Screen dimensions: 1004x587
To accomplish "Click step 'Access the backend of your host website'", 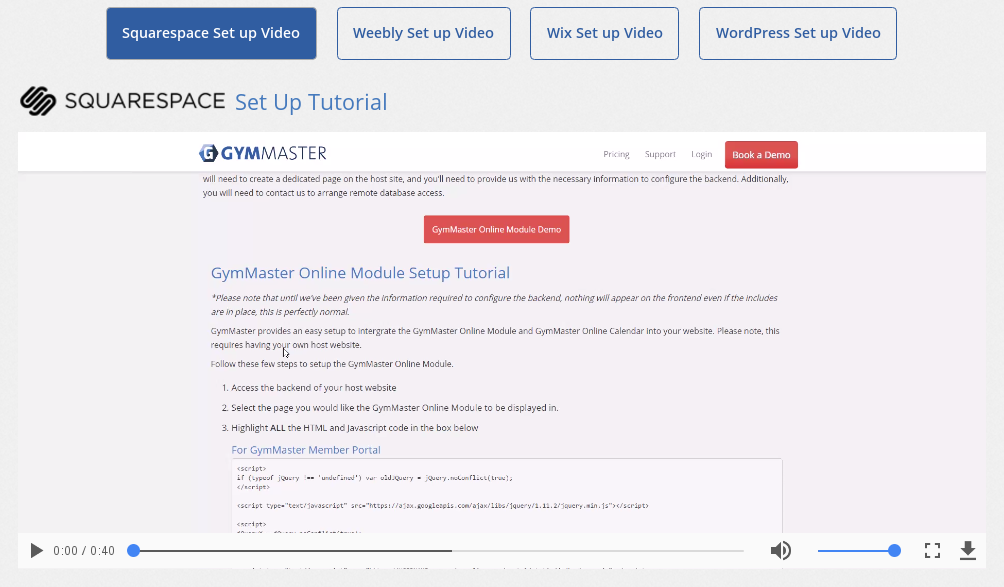I will point(314,388).
